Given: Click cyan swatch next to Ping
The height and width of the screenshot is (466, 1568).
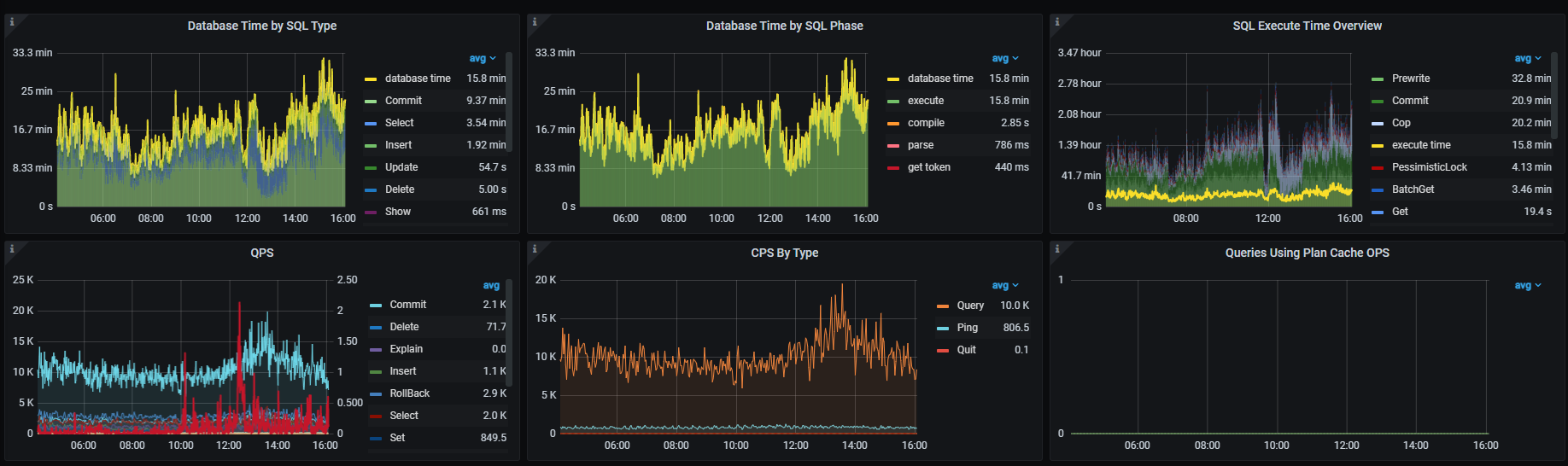Looking at the screenshot, I should pyautogui.click(x=943, y=329).
